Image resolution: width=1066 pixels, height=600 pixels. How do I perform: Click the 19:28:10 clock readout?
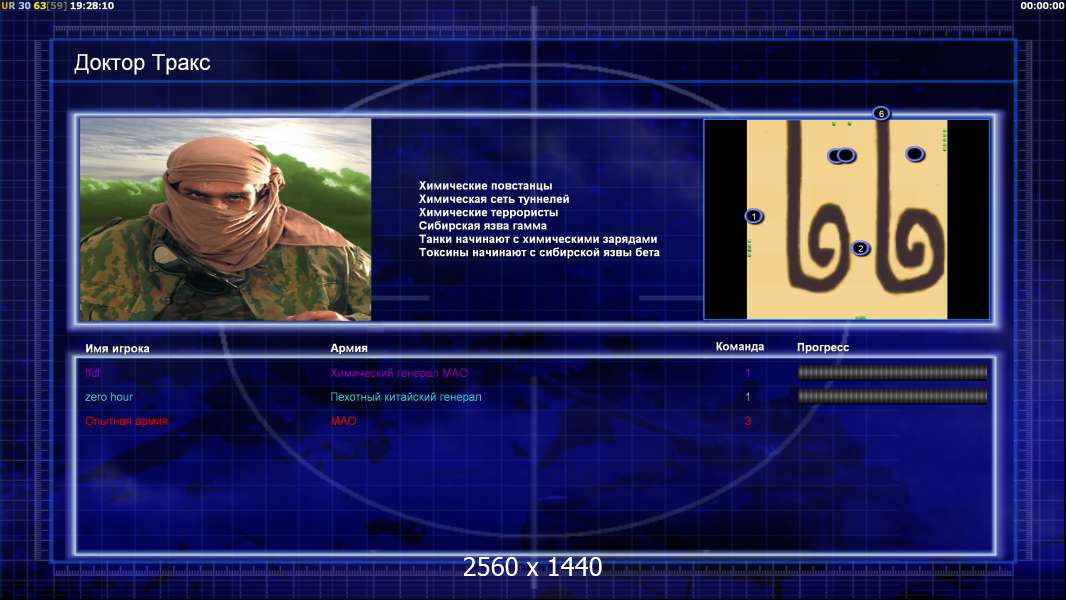click(92, 5)
